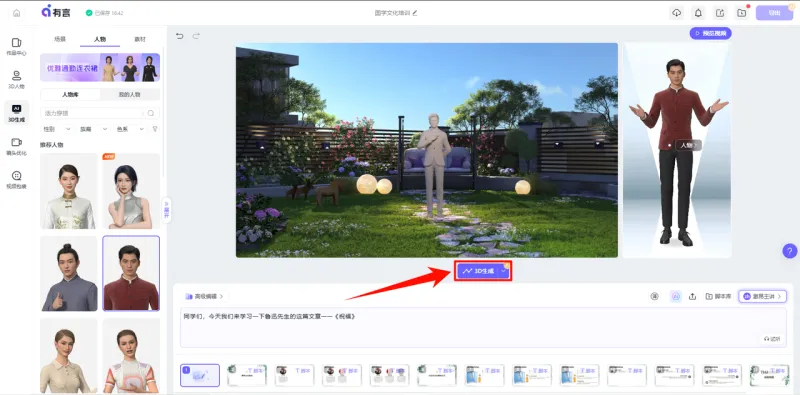This screenshot has width=800, height=395.
Task: Click the undo arrow
Action: [x=179, y=36]
